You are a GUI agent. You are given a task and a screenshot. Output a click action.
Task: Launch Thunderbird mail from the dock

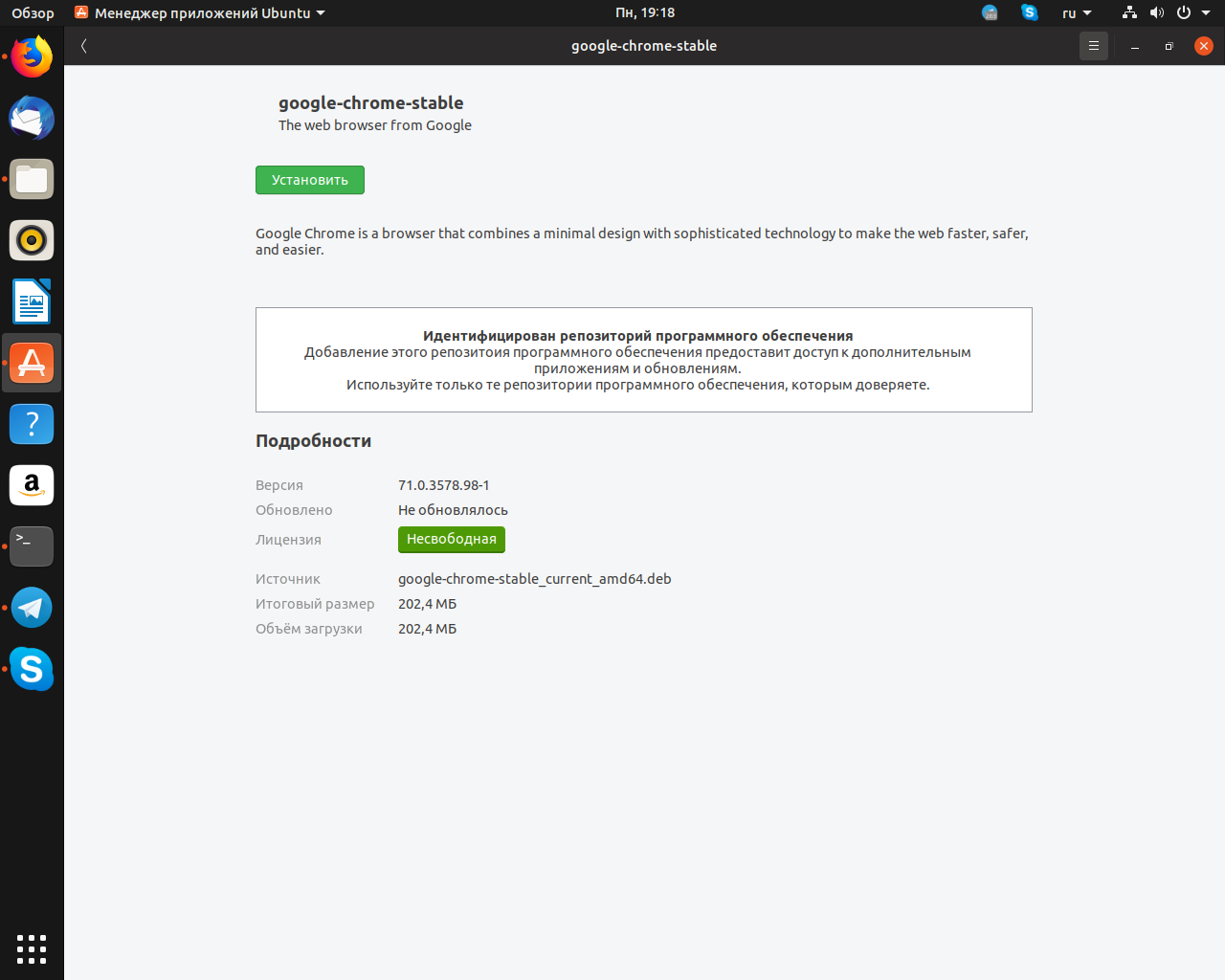pos(32,119)
